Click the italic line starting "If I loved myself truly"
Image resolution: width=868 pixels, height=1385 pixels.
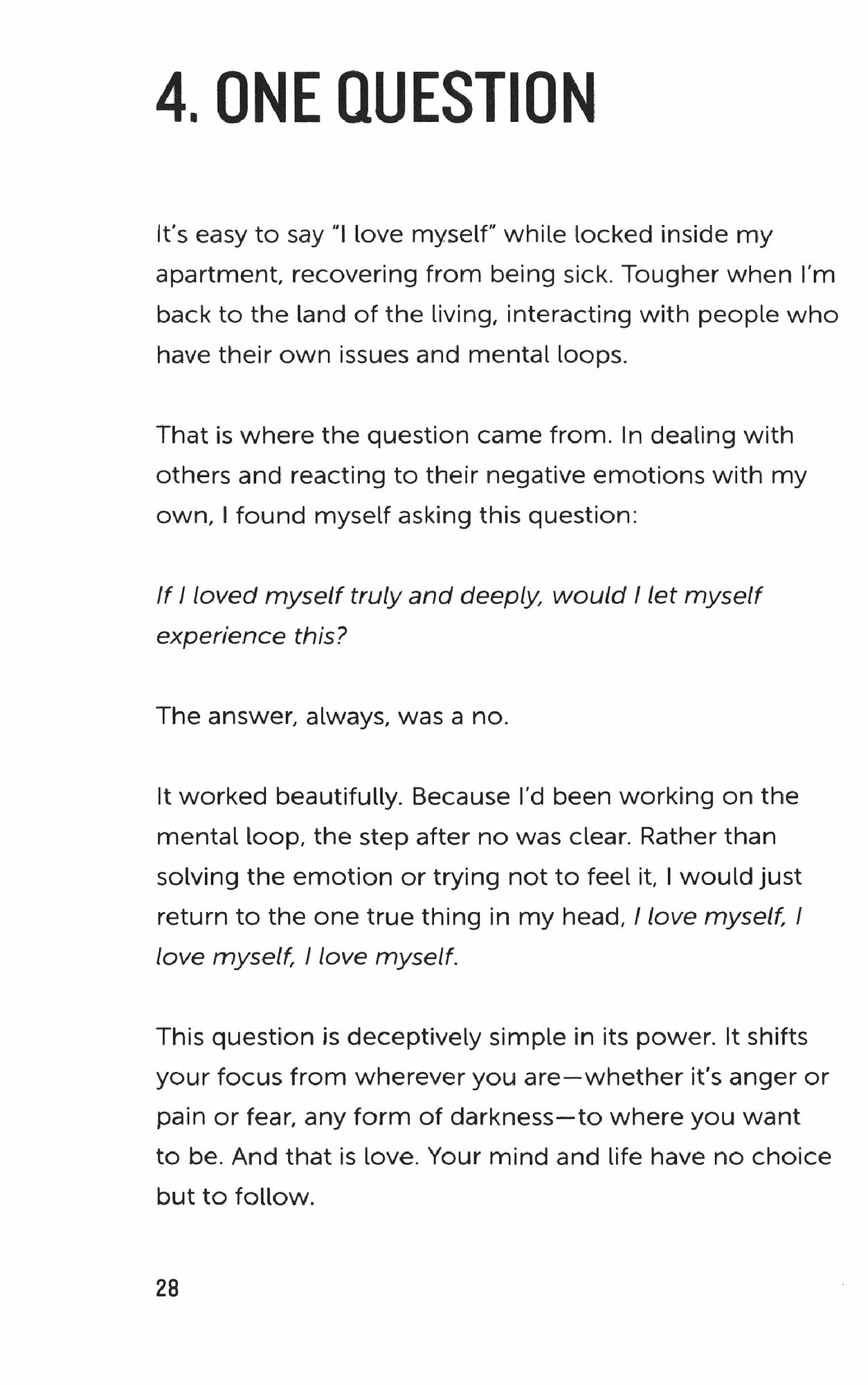pos(458,596)
